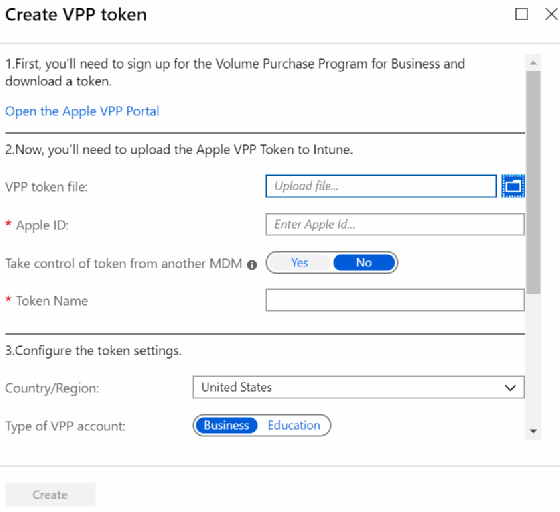This screenshot has width=560, height=512.
Task: Click the folder browse icon for VPP token file
Action: coord(513,186)
